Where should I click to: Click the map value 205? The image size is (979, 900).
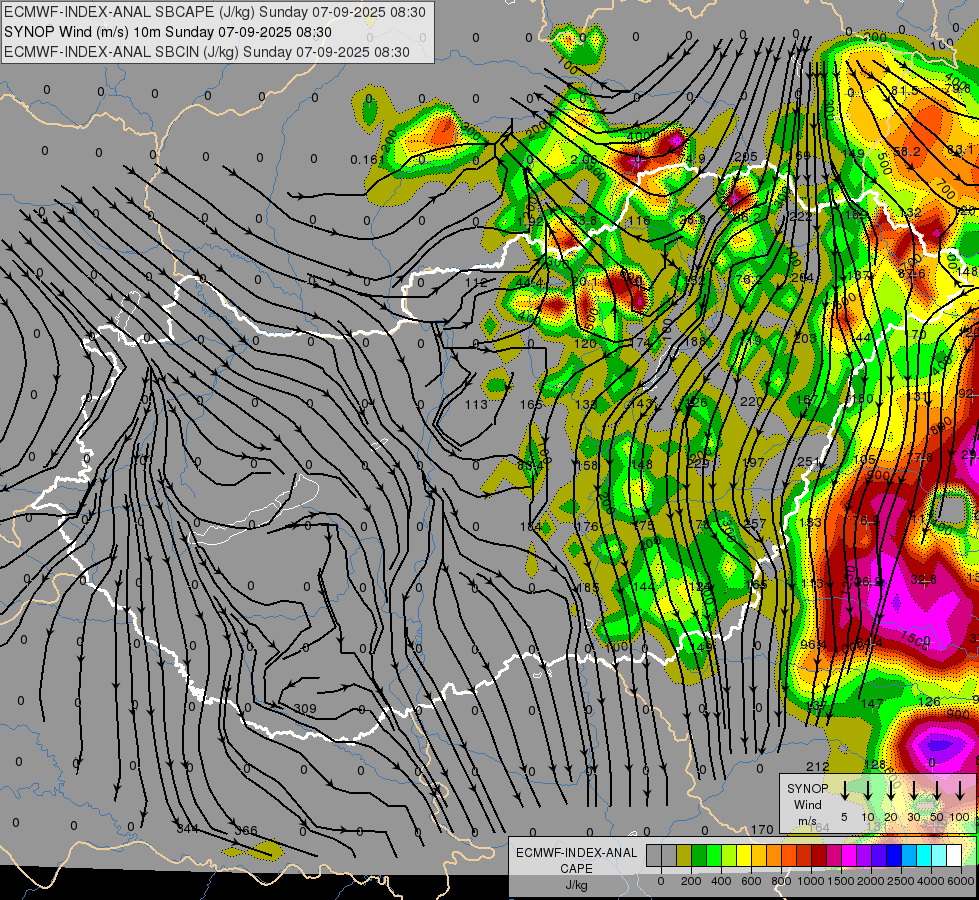tap(745, 157)
